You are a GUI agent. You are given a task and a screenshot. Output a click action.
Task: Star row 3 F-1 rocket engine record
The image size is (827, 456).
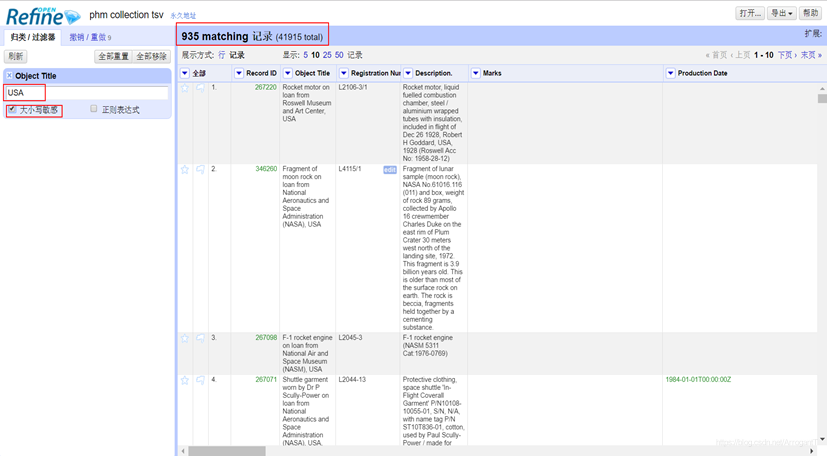tap(185, 338)
